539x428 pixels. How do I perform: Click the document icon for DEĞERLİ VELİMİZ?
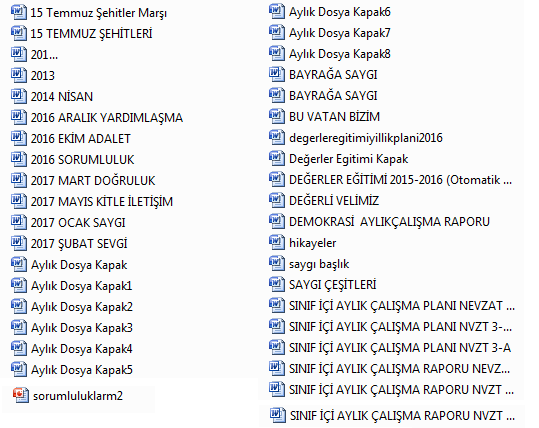click(x=277, y=200)
